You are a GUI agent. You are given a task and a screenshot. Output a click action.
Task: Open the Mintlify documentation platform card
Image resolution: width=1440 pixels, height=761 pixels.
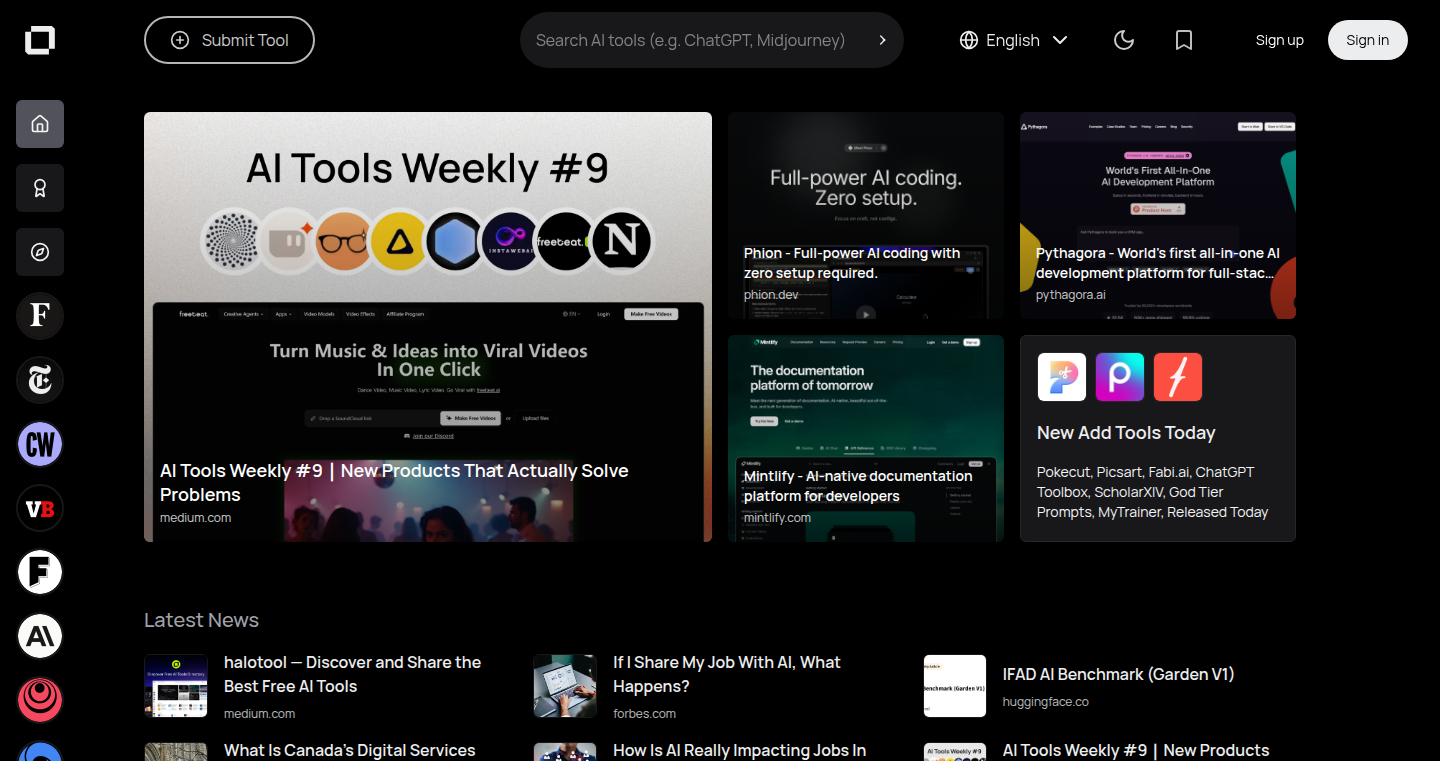tap(866, 438)
